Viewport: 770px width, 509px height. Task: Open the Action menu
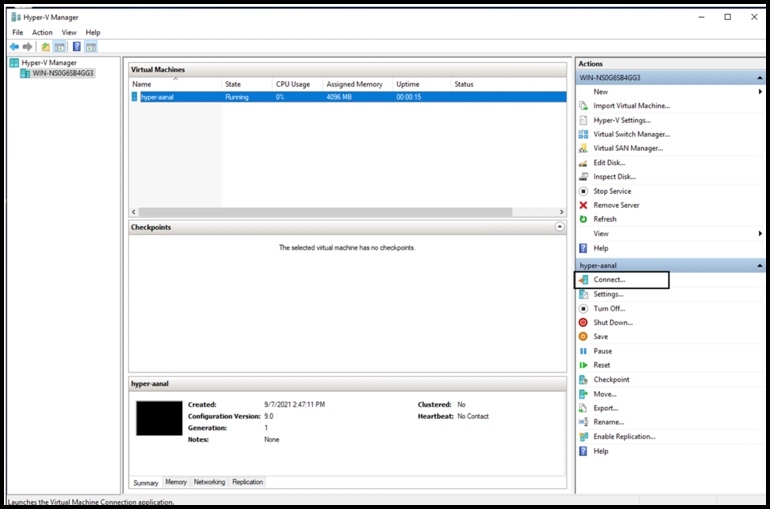pos(42,32)
